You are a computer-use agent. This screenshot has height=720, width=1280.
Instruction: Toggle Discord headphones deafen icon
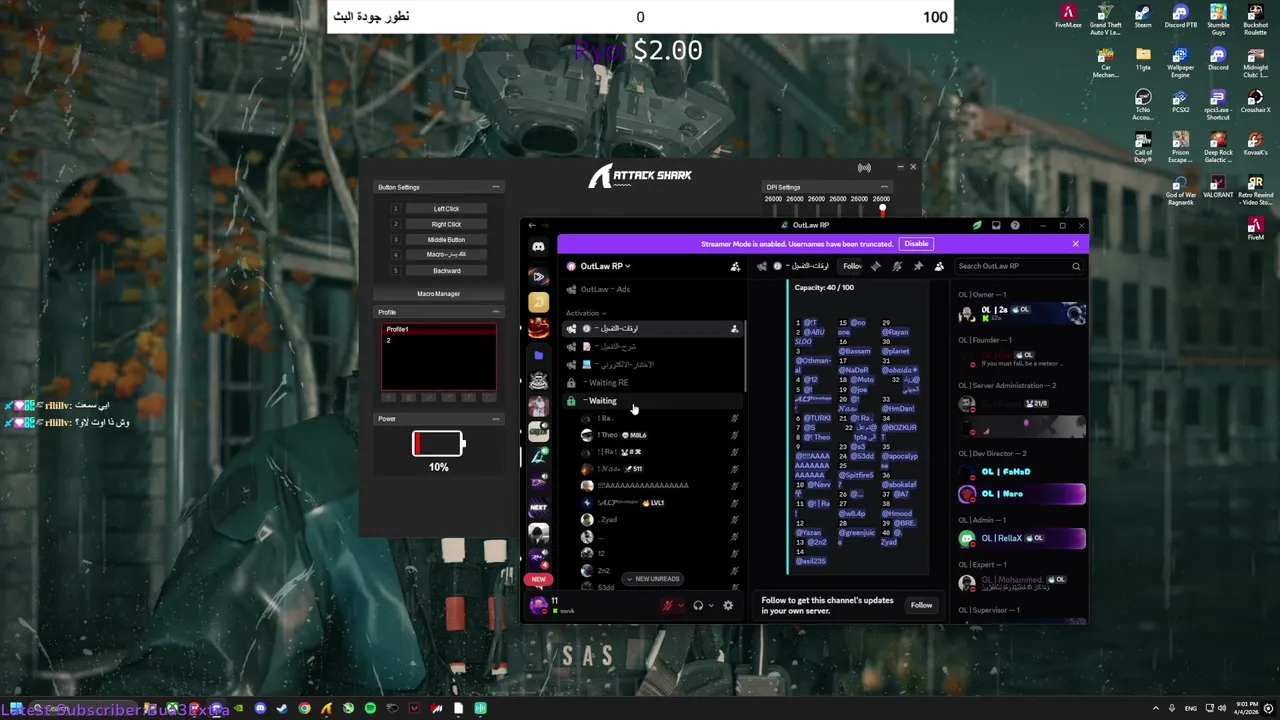click(698, 605)
